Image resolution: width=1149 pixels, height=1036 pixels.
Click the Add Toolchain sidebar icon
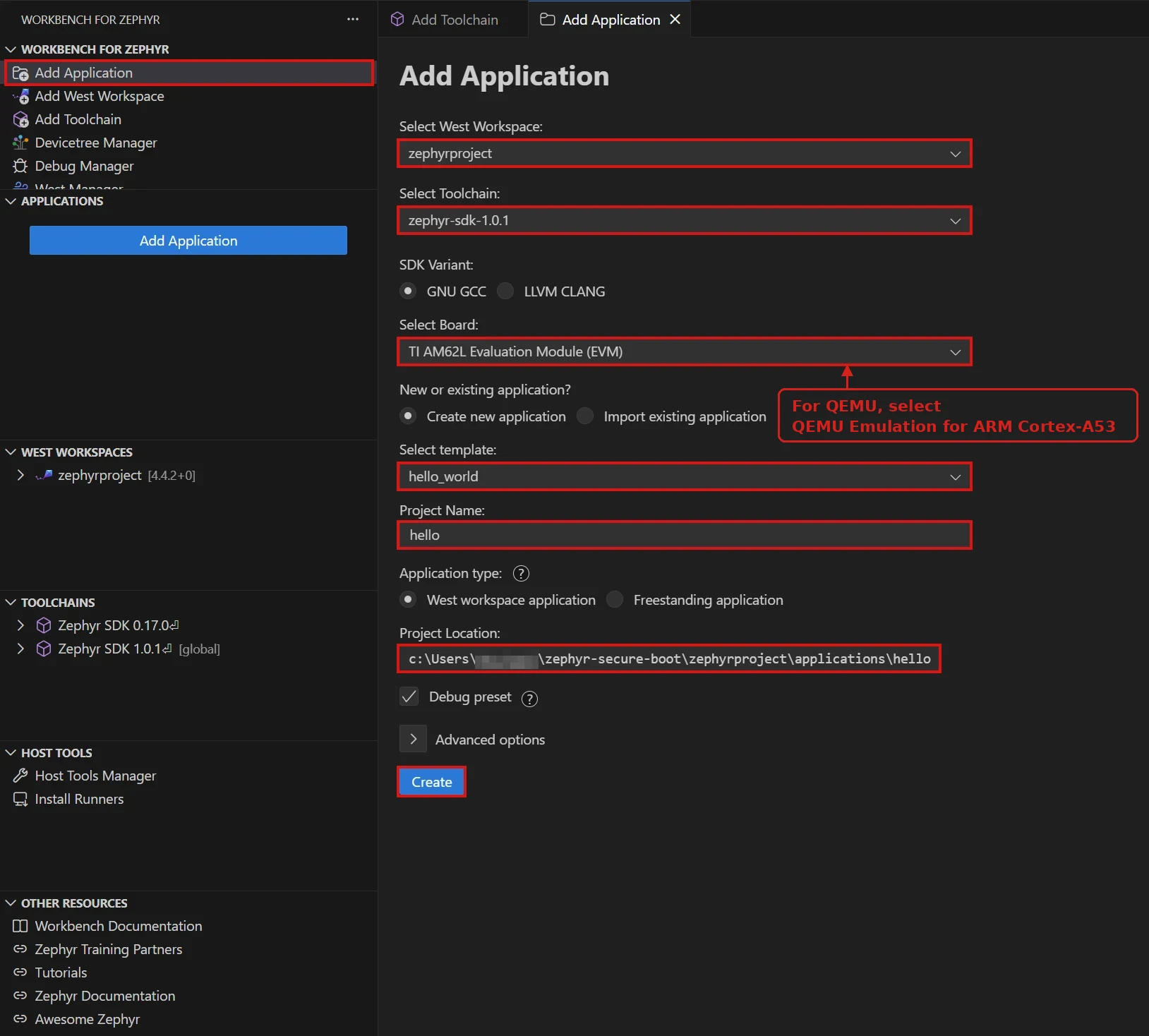[20, 120]
